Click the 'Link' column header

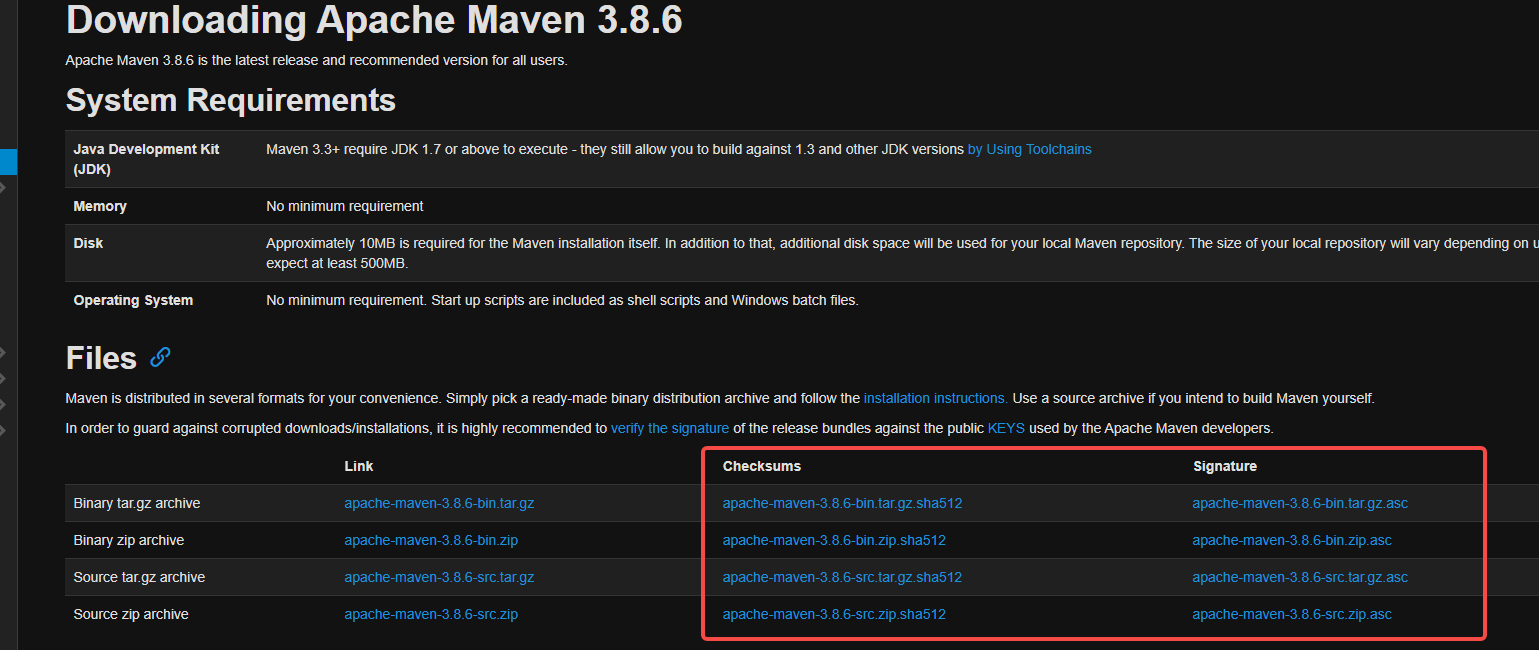coord(359,466)
